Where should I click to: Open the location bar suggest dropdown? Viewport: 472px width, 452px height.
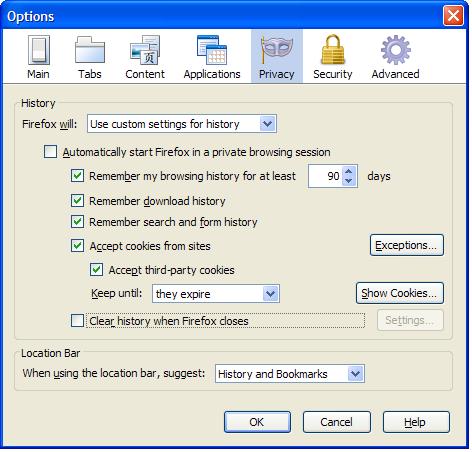(x=290, y=374)
